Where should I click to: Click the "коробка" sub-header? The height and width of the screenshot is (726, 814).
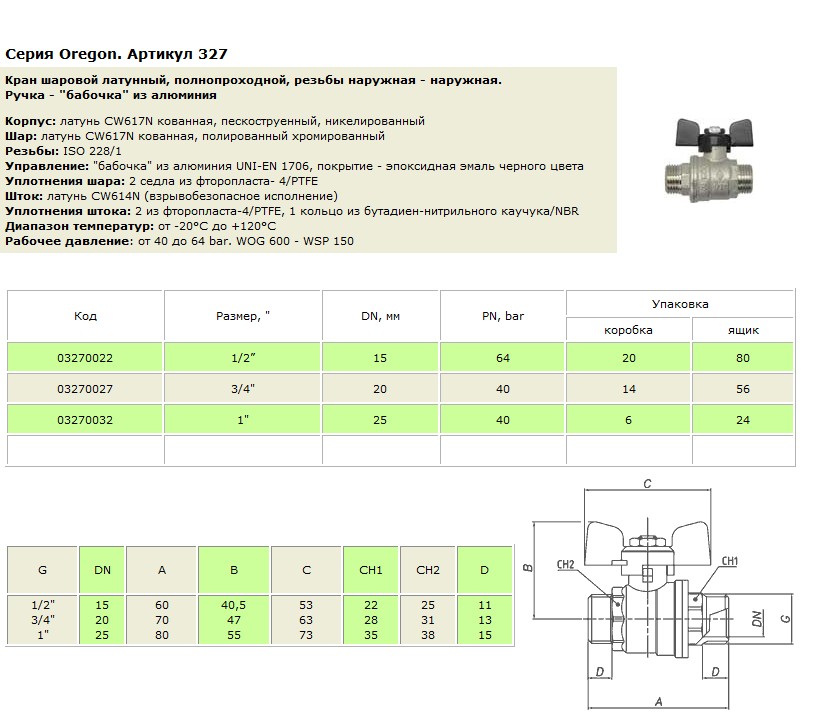(628, 329)
